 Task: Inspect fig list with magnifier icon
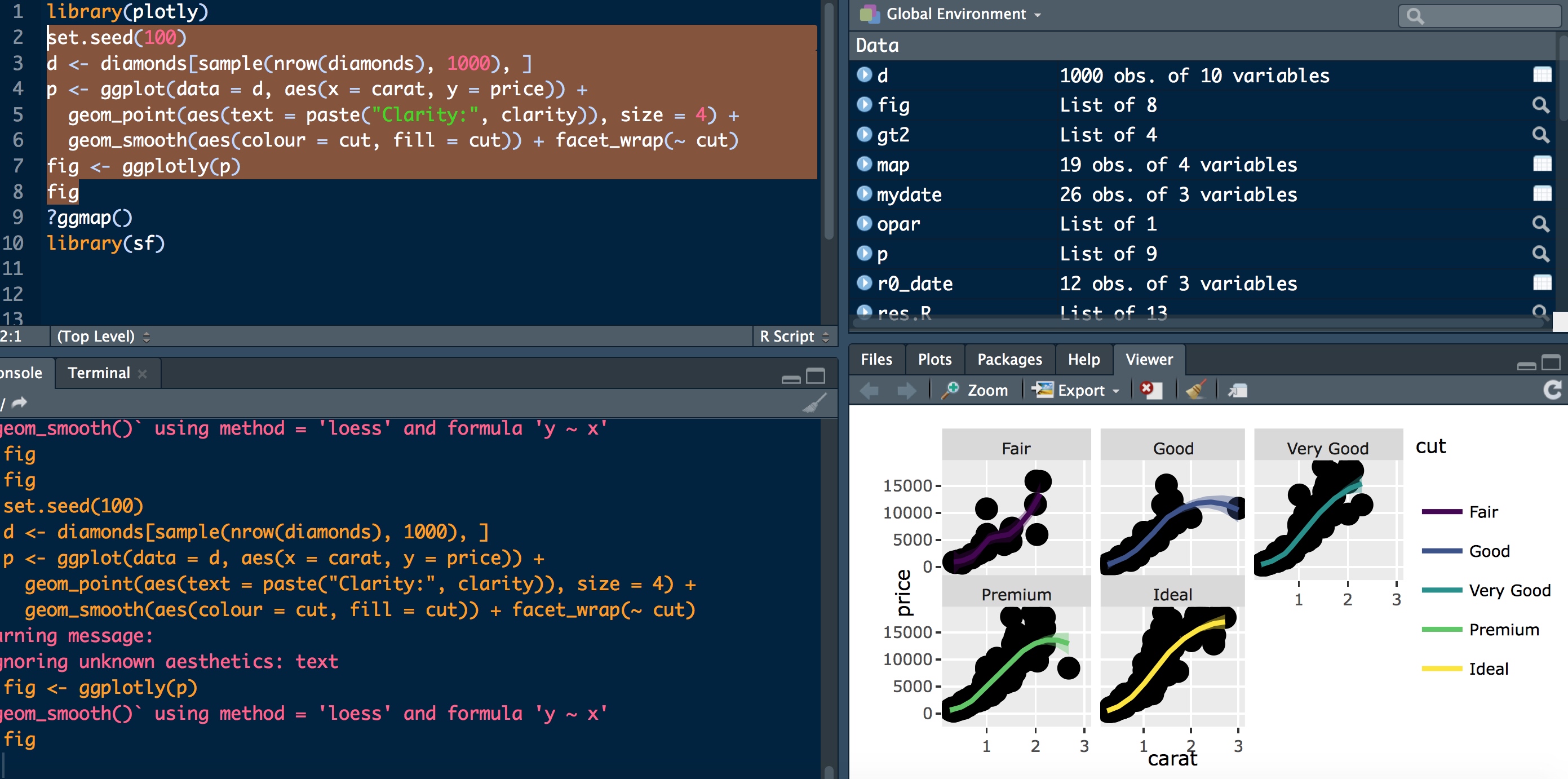1540,105
